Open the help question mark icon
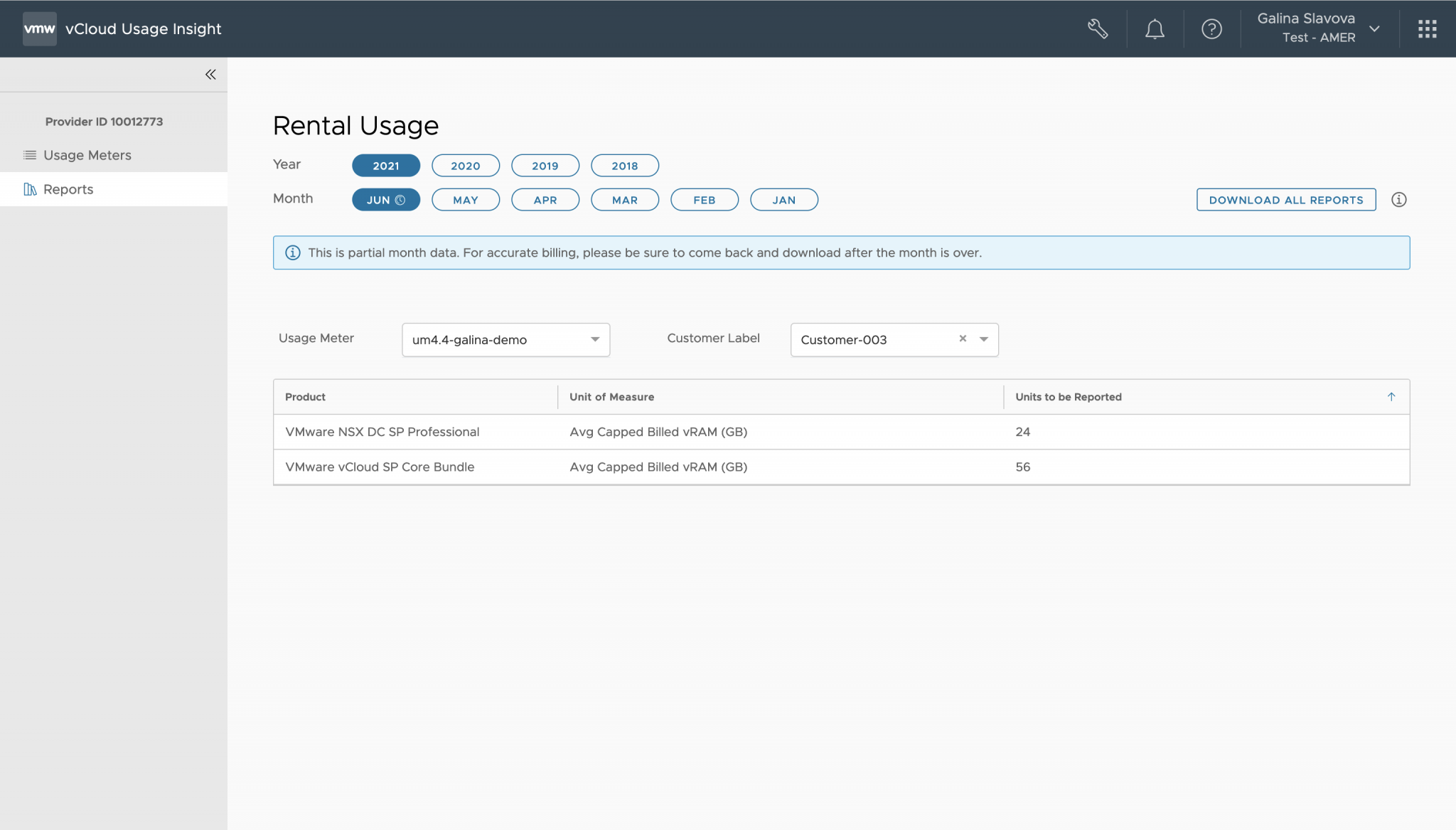The width and height of the screenshot is (1456, 830). [1211, 28]
